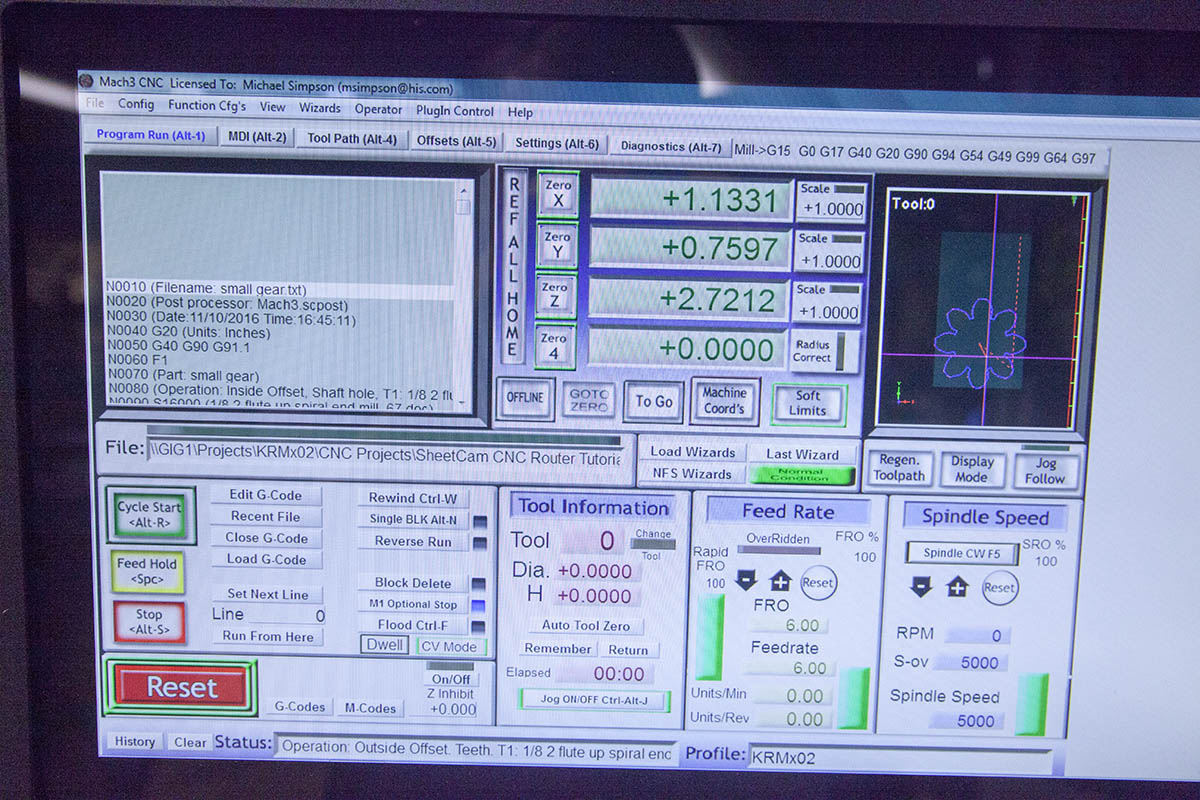Click Auto Tool Zero button

[x=586, y=625]
